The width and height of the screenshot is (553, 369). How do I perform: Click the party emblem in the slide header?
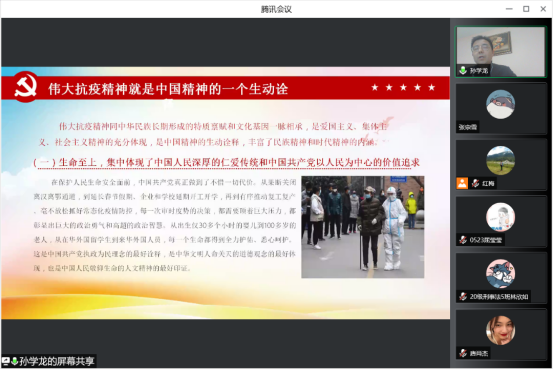[x=25, y=87]
